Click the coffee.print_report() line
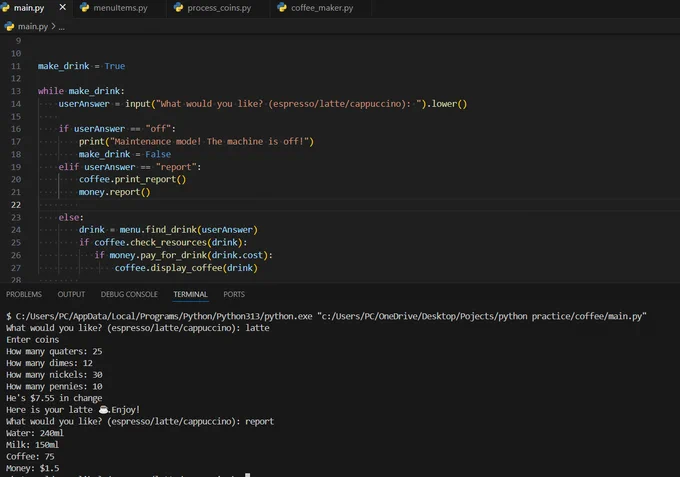The width and height of the screenshot is (680, 477). click(132, 180)
